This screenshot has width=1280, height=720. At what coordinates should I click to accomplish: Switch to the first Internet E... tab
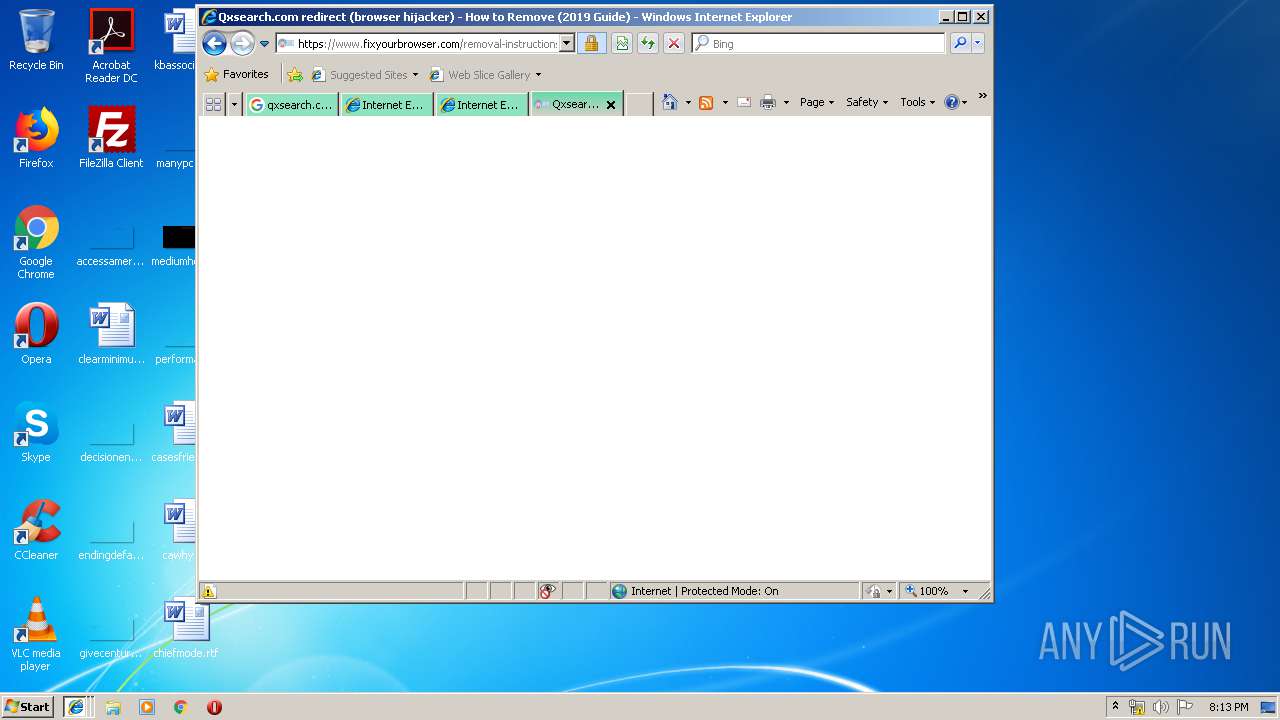[386, 104]
